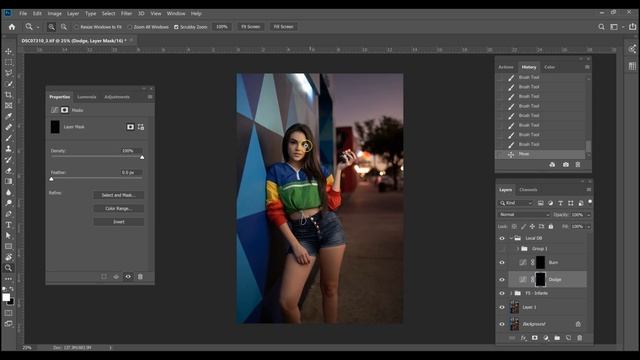Select the Zoom tool in the left toolbar
This screenshot has width=640, height=360.
(9, 268)
